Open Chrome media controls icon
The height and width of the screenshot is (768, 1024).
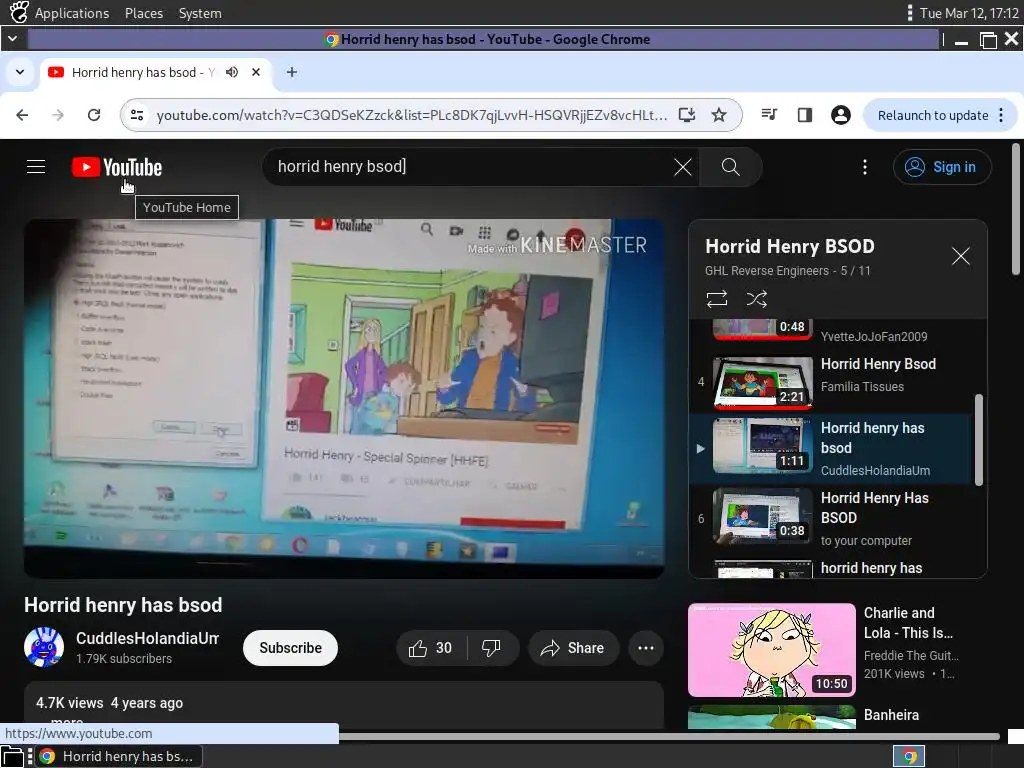click(x=769, y=115)
